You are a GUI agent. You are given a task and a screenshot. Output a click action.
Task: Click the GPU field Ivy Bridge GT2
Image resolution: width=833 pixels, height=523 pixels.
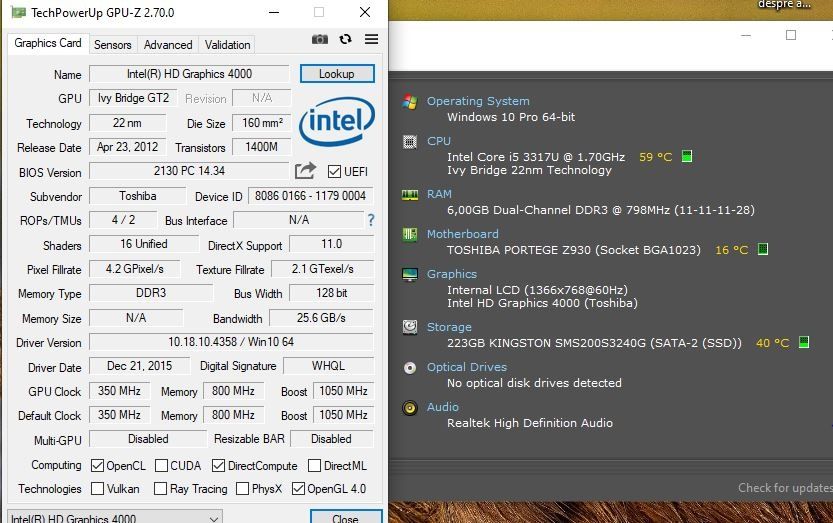tap(133, 98)
